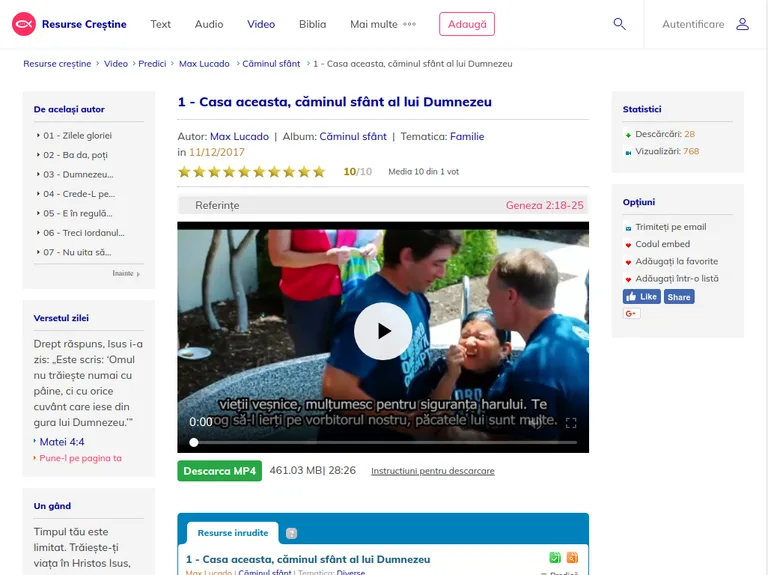Open '07 - Nu uita să...' in sidebar

[77, 252]
